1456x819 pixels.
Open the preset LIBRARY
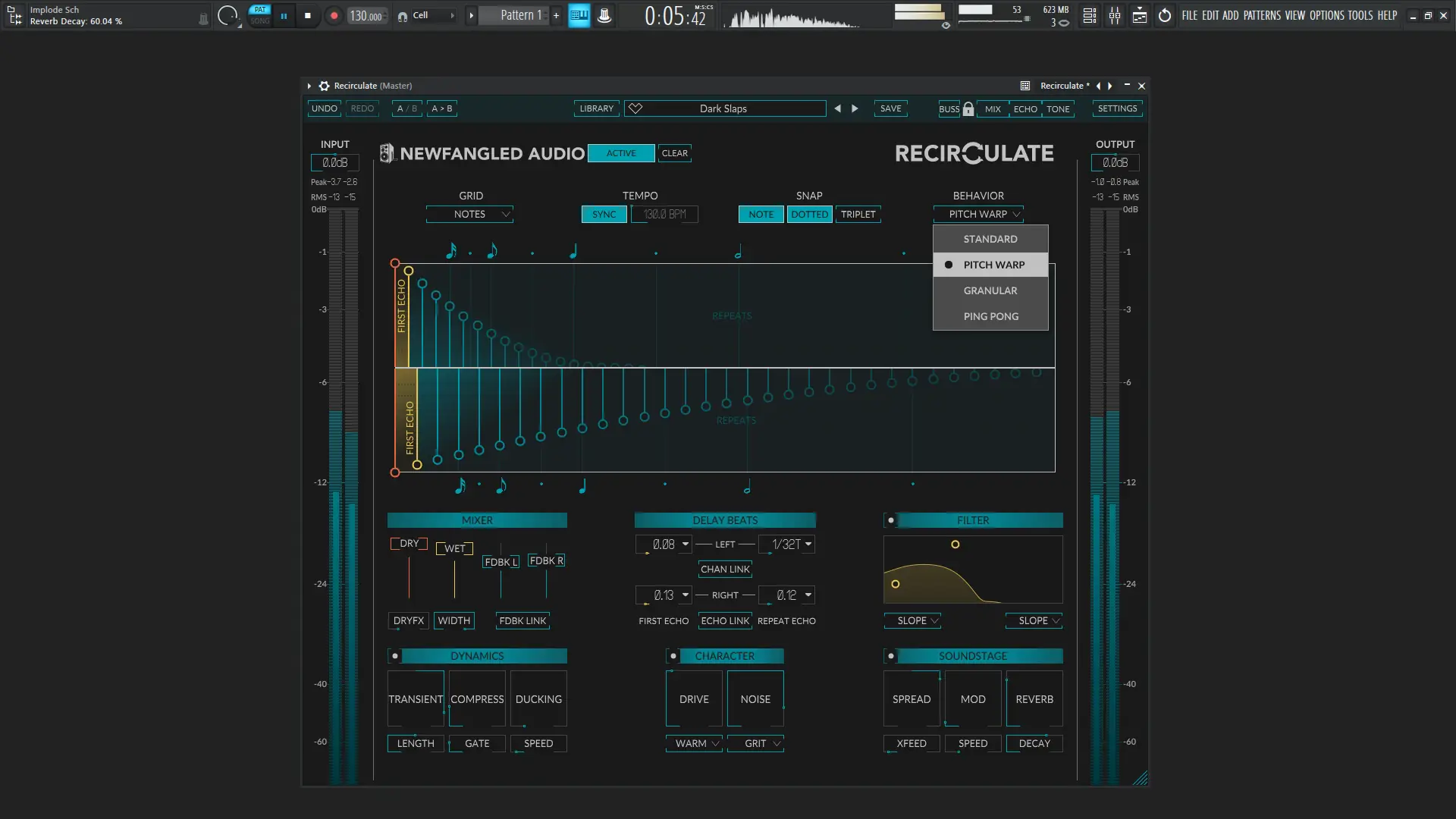596,108
